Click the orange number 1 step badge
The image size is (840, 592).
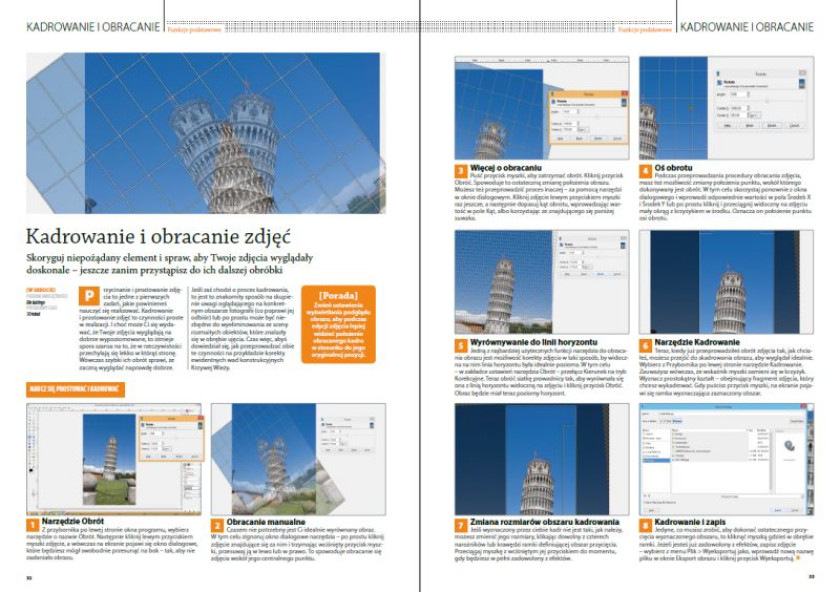[33, 526]
